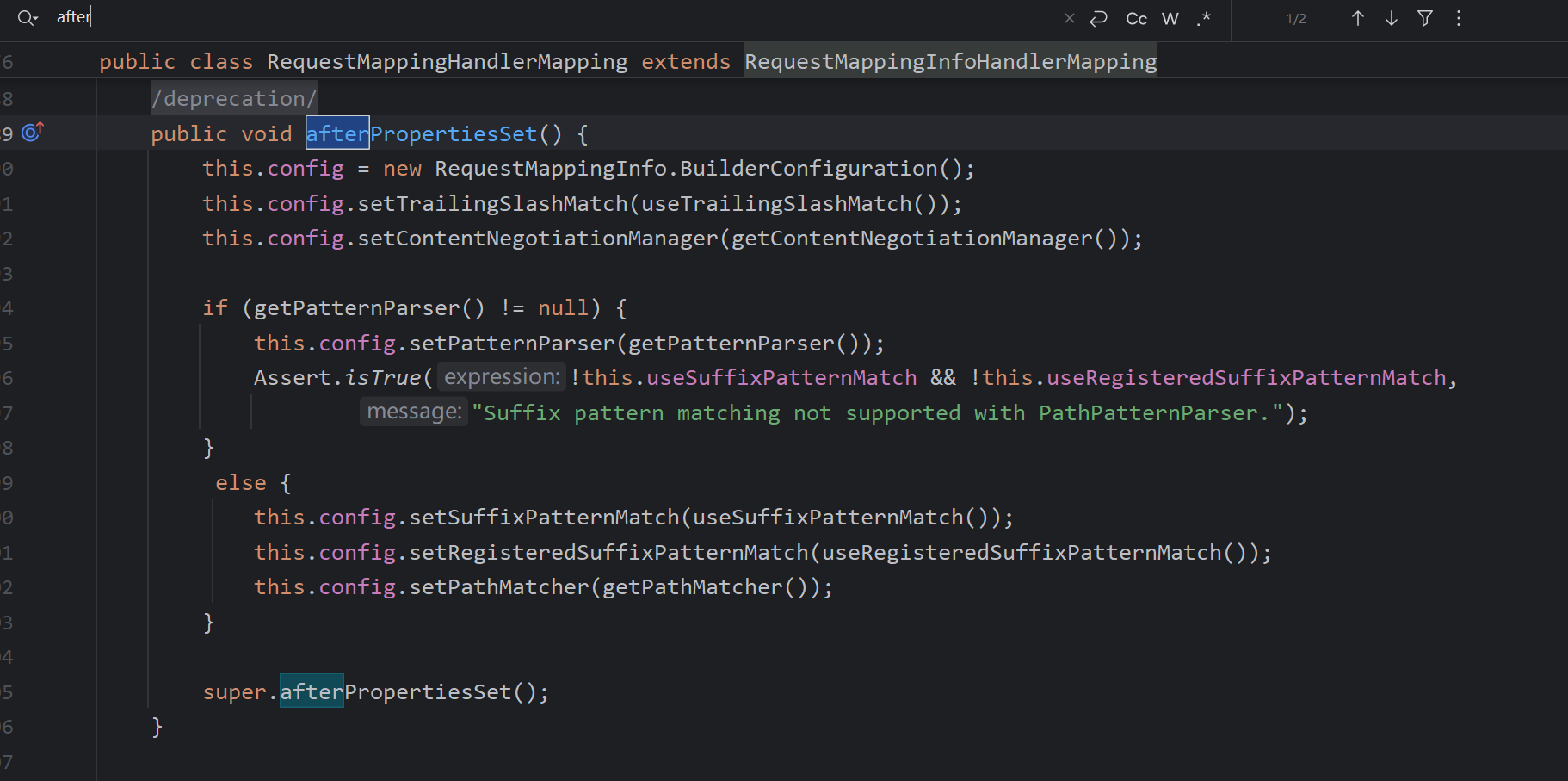1568x781 pixels.
Task: Click the "else" keyword
Action: point(241,483)
